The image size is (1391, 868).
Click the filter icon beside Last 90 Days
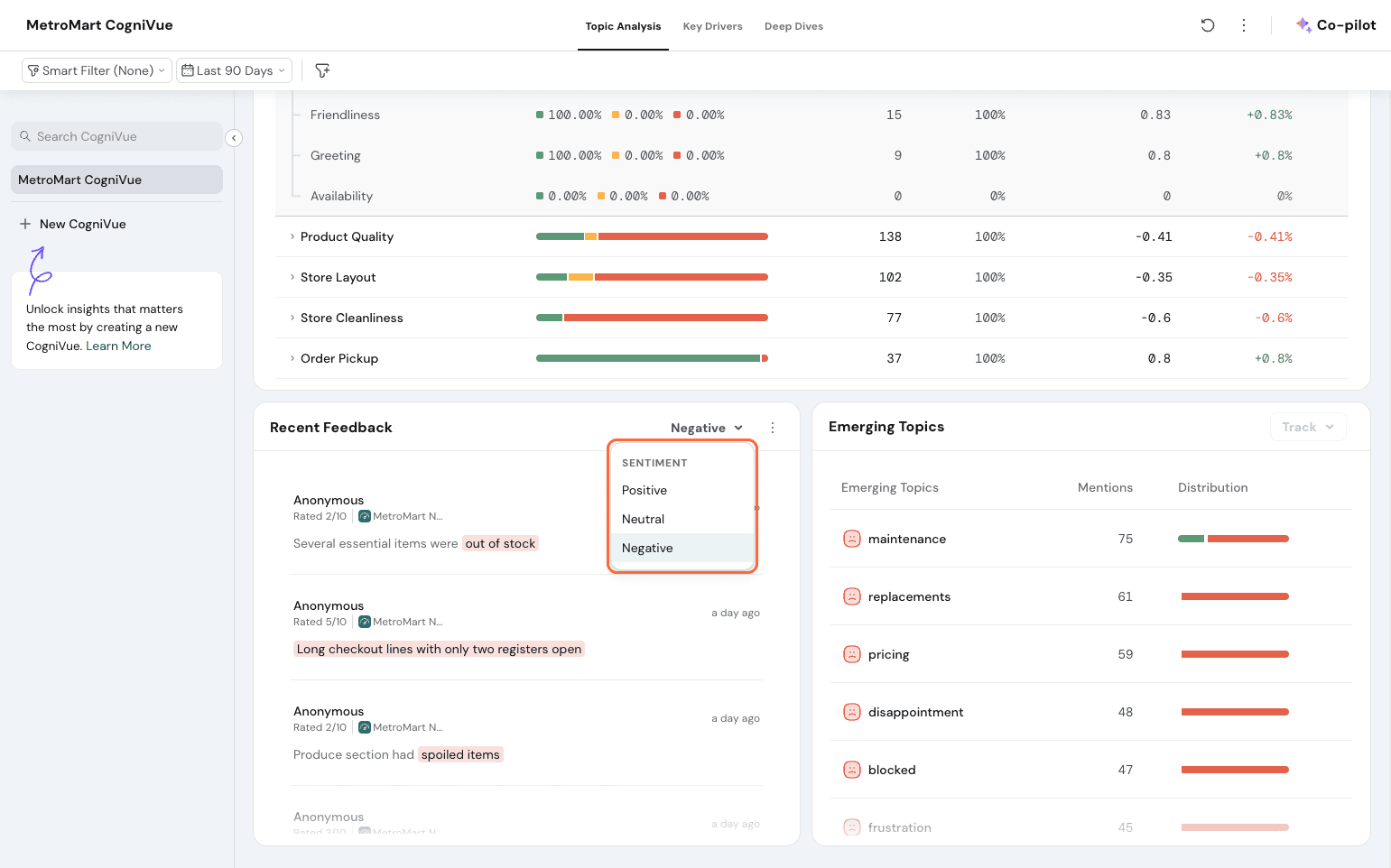[x=322, y=70]
